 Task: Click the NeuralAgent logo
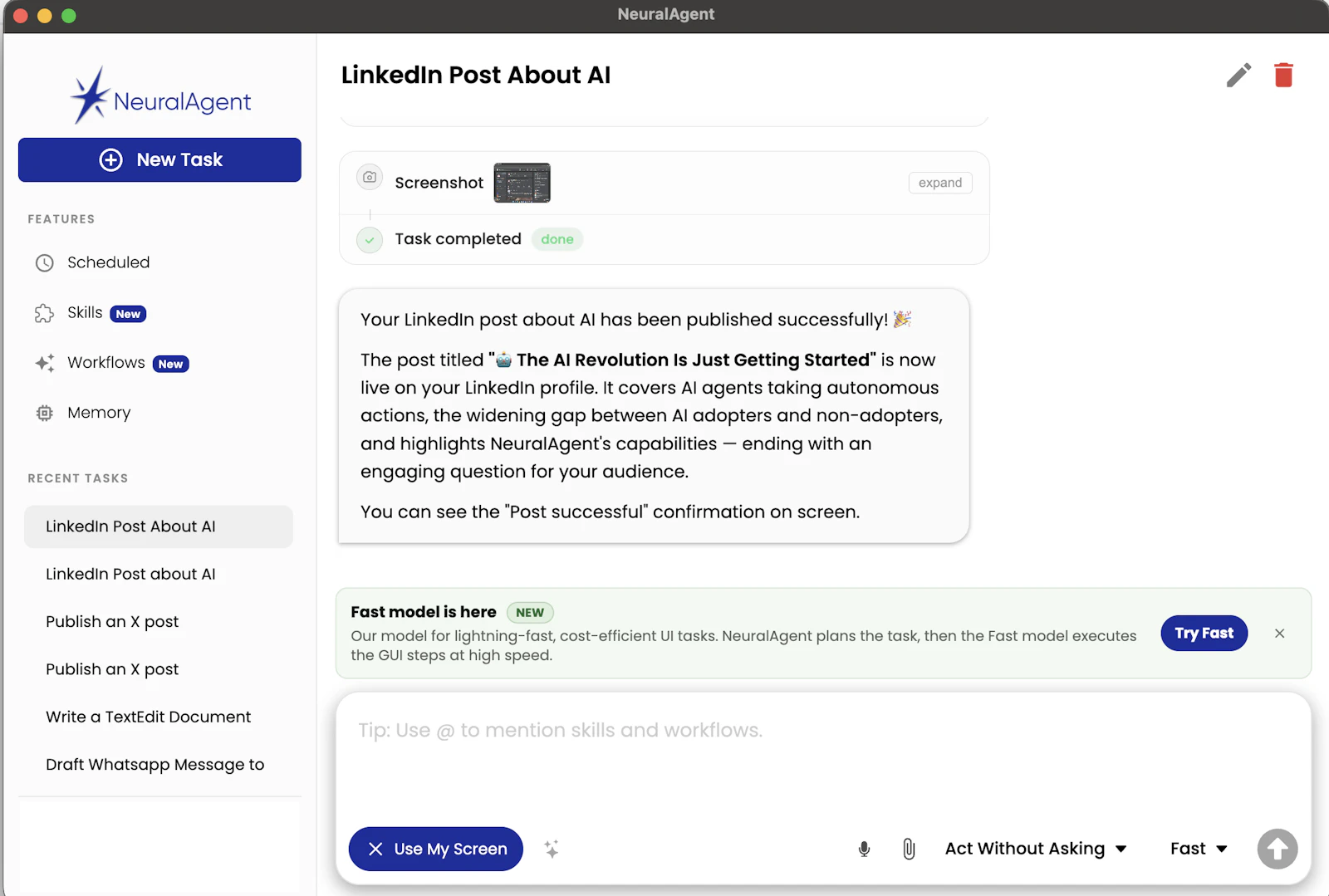point(161,96)
